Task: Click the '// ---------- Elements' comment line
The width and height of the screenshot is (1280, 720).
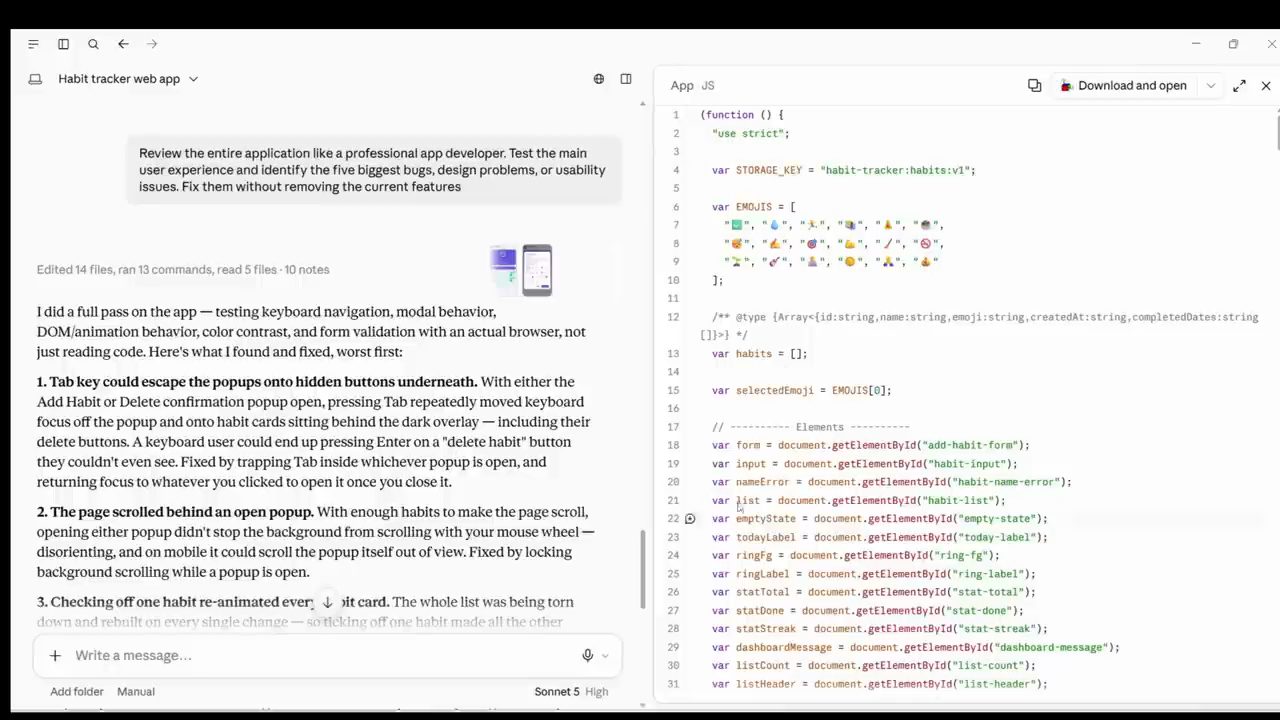Action: point(810,428)
